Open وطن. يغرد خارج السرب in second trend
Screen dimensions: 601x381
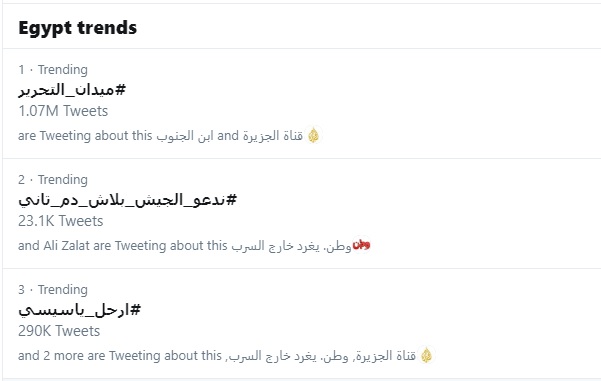tap(291, 246)
